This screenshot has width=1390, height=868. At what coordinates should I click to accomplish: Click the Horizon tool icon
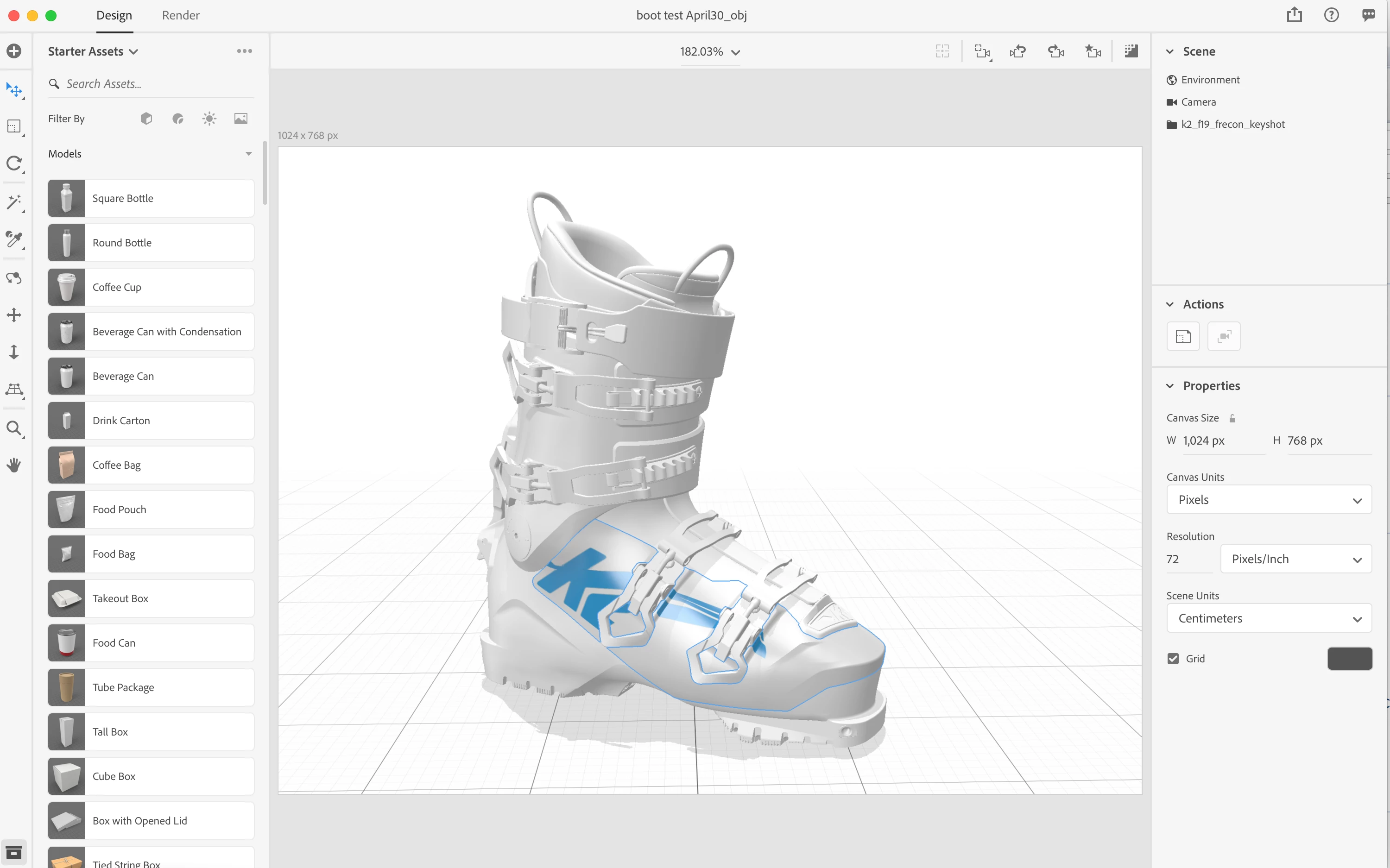pos(14,390)
